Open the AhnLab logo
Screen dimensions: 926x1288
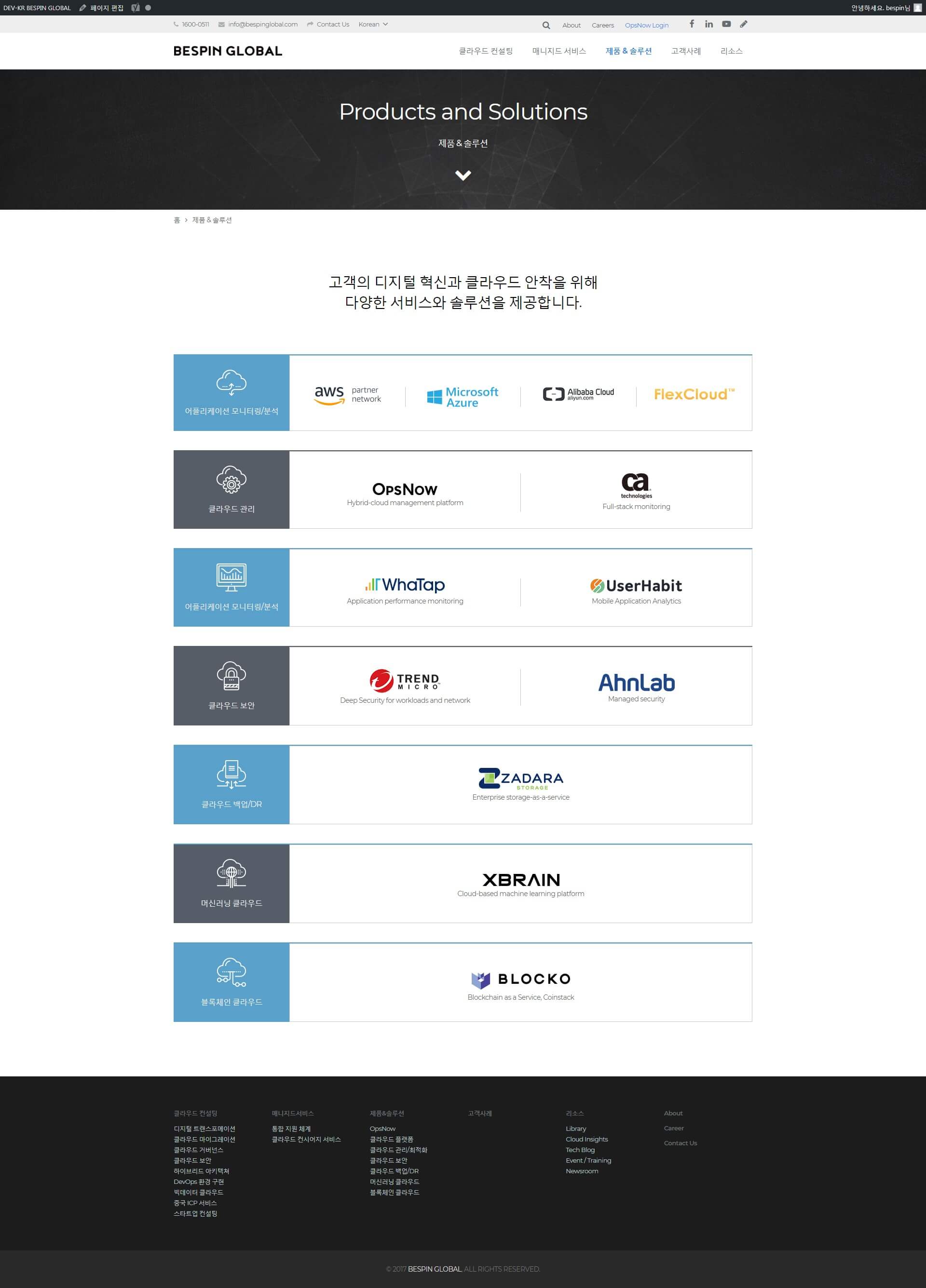point(636,682)
